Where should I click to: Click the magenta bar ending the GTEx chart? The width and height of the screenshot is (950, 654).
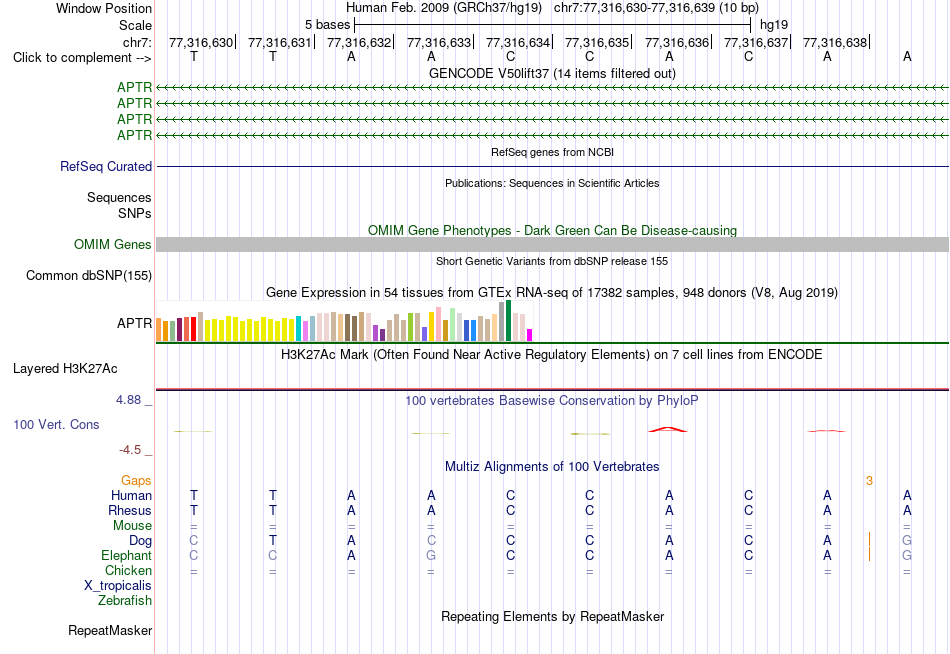tap(530, 335)
